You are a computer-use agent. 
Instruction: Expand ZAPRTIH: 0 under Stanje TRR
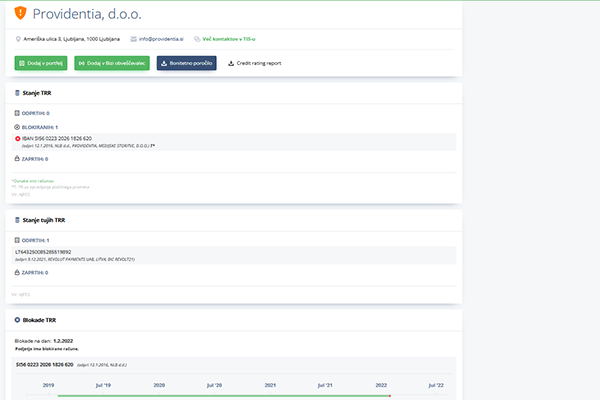pos(34,158)
